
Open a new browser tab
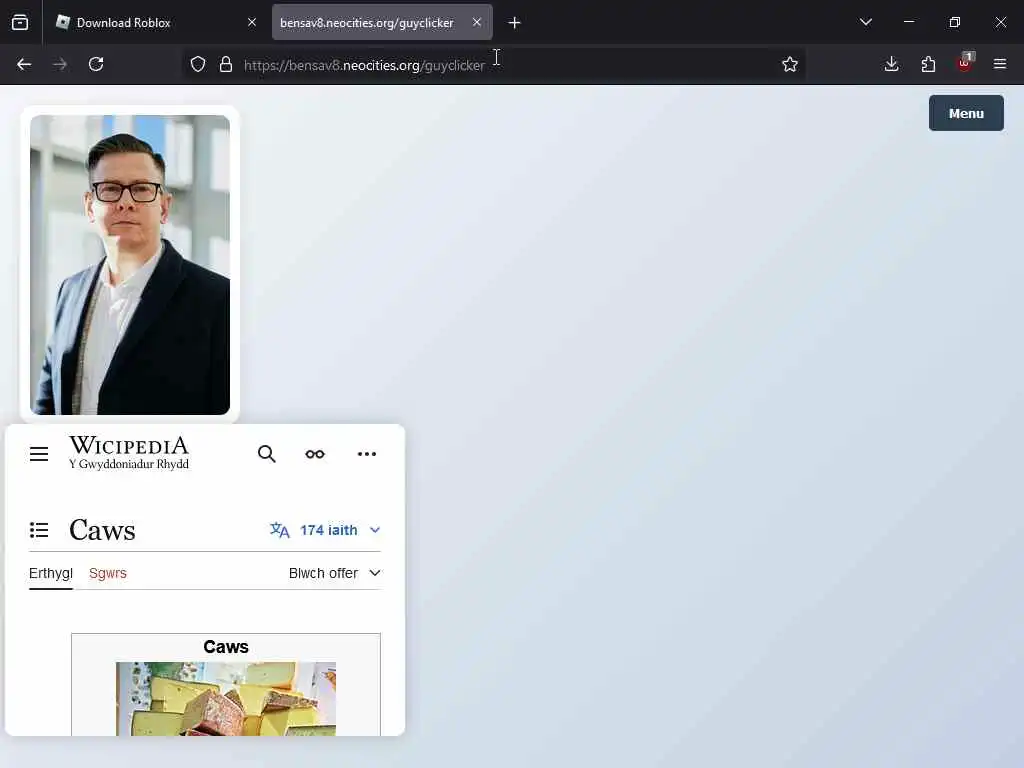tap(515, 23)
